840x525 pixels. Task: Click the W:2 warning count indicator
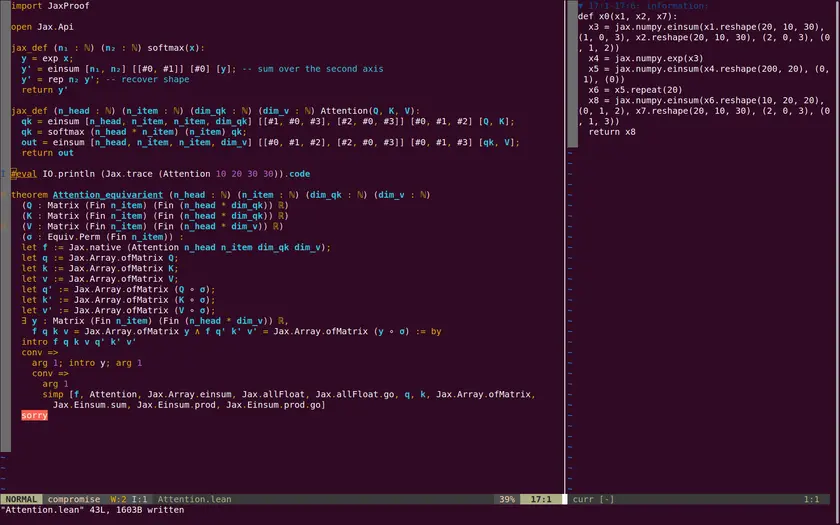118,499
